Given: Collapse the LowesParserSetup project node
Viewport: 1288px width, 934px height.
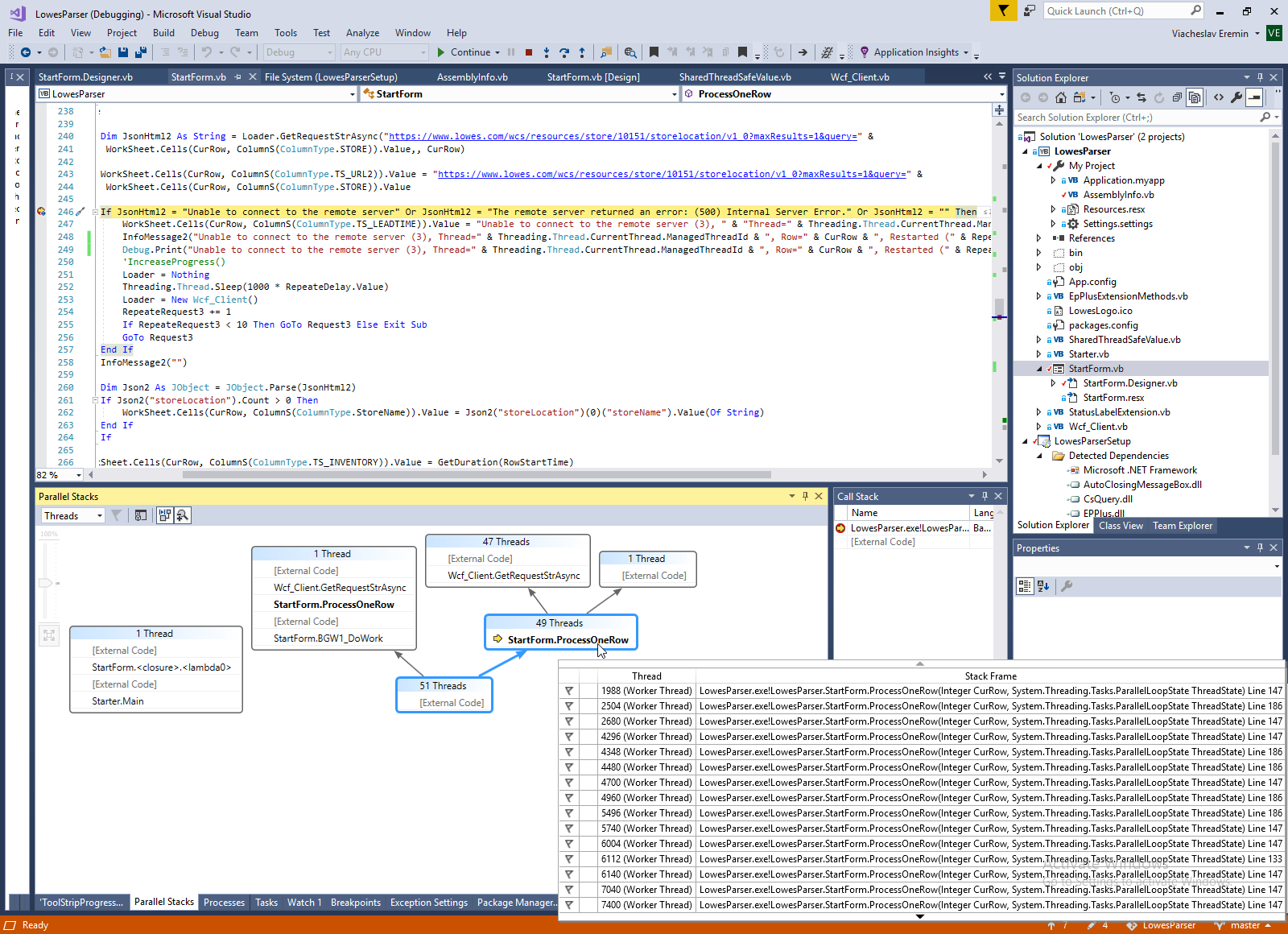Looking at the screenshot, I should pyautogui.click(x=1025, y=441).
